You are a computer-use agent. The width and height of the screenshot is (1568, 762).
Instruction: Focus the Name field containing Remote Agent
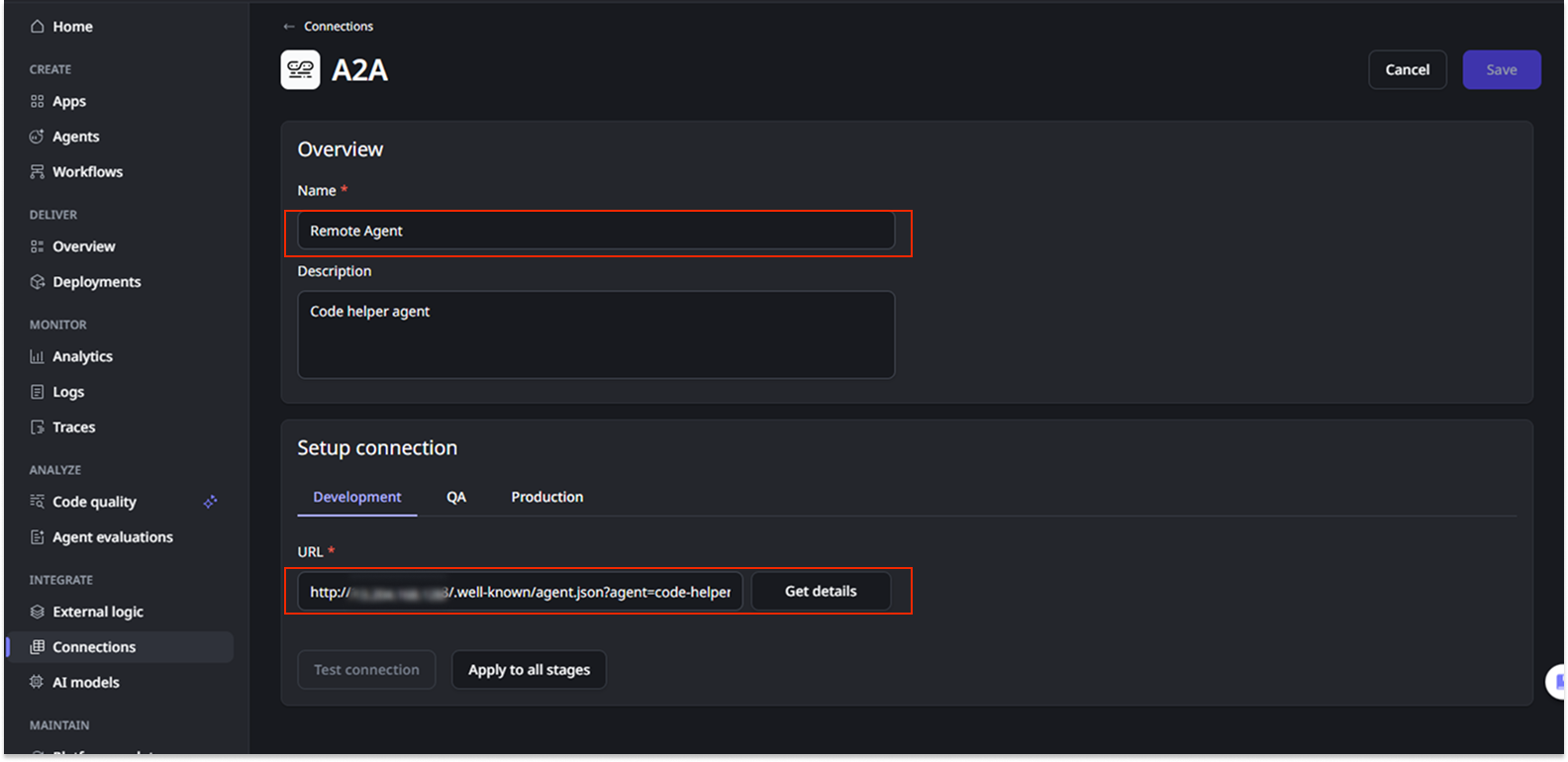point(596,231)
